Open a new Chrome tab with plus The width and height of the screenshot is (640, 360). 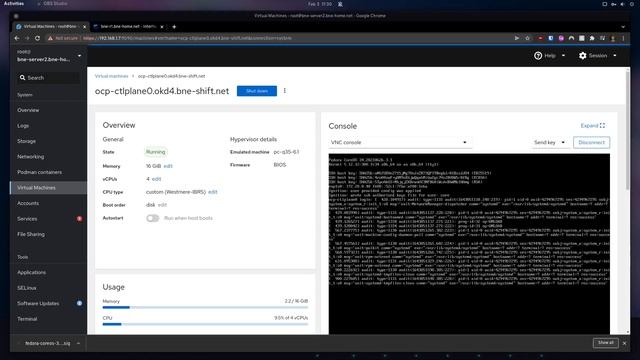point(174,27)
